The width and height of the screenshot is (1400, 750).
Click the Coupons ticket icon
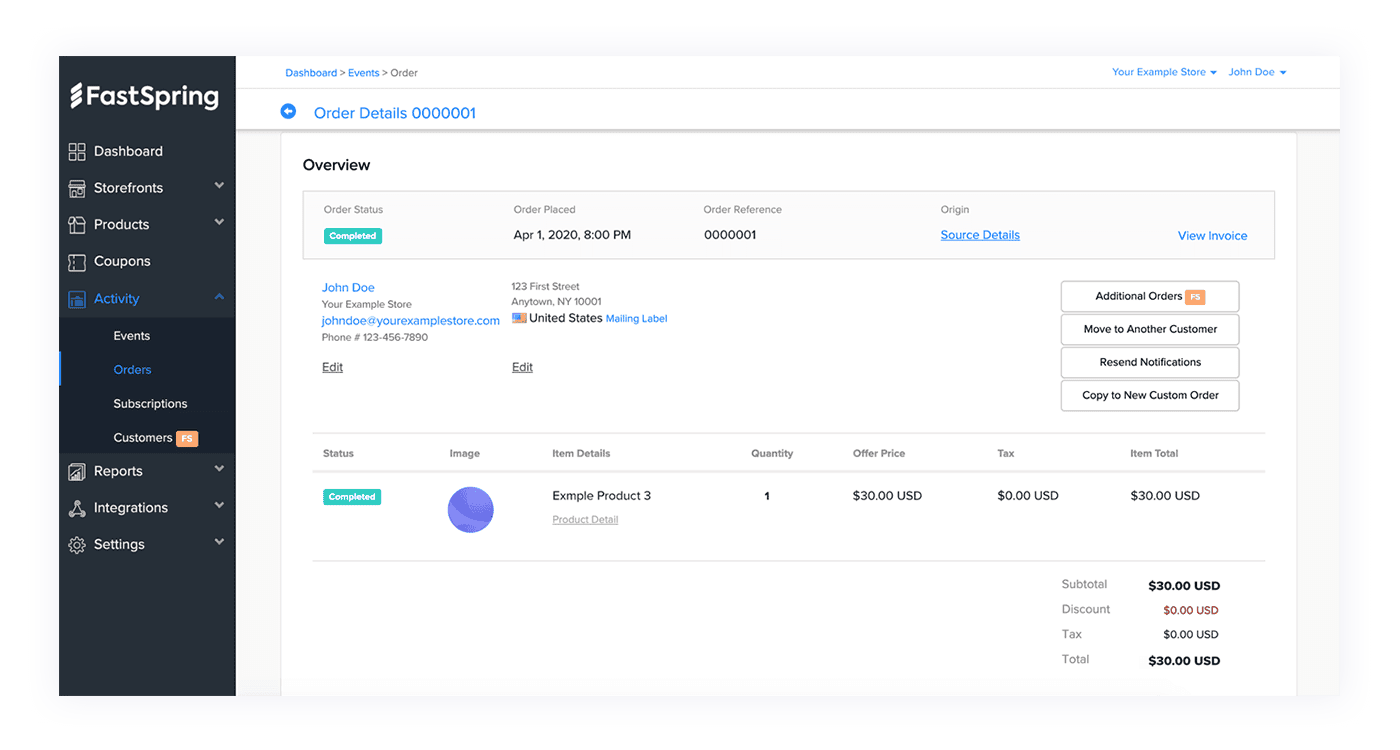click(77, 262)
